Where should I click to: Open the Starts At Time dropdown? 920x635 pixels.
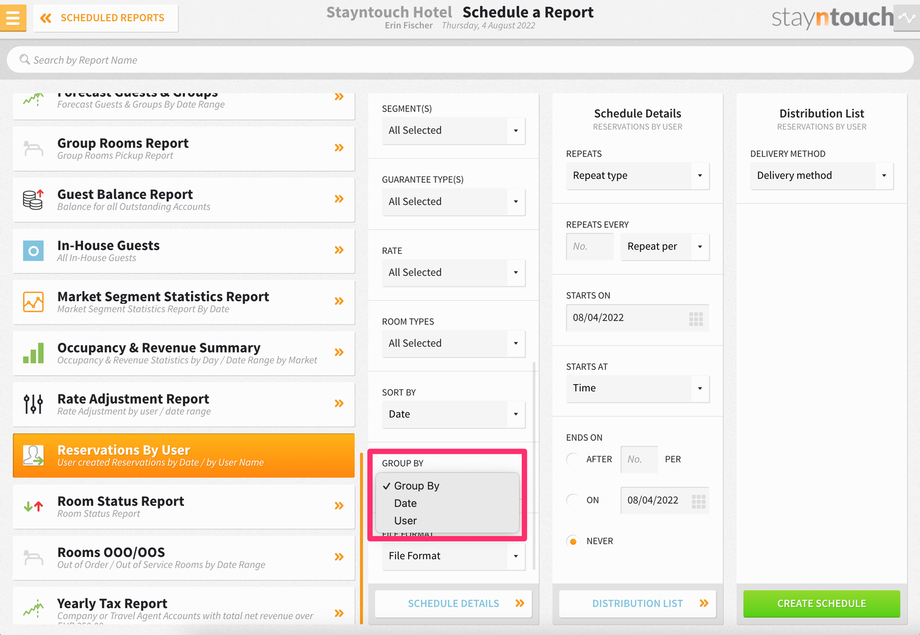click(637, 389)
